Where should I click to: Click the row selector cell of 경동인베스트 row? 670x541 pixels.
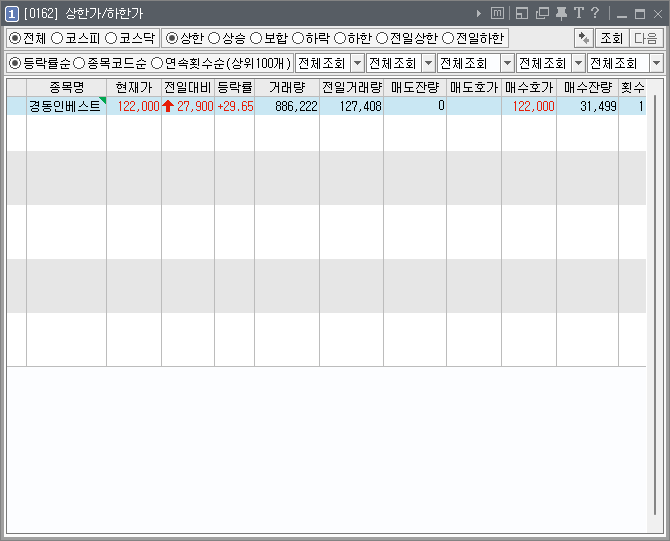(17, 106)
